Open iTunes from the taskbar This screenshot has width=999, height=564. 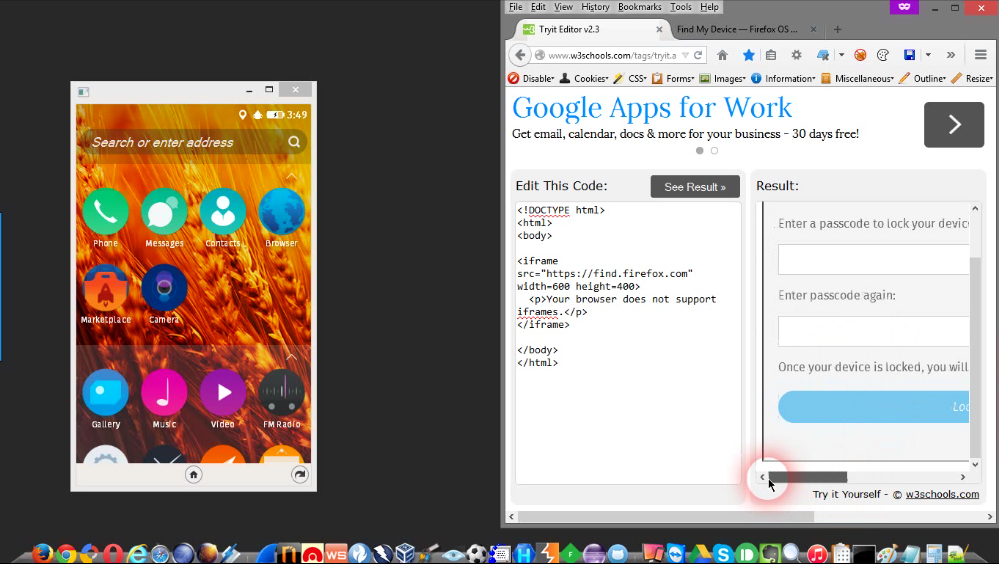(817, 554)
